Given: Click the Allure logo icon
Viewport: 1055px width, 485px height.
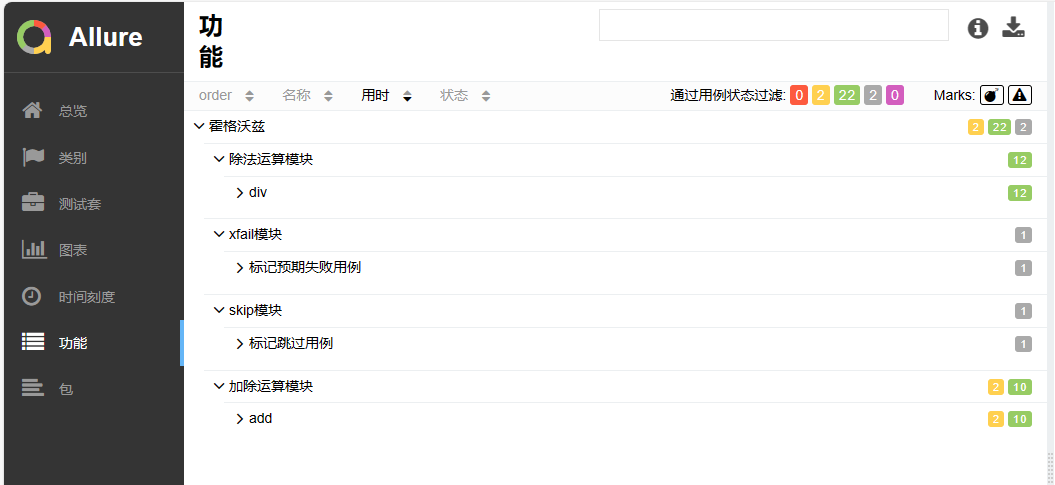Looking at the screenshot, I should pos(34,36).
